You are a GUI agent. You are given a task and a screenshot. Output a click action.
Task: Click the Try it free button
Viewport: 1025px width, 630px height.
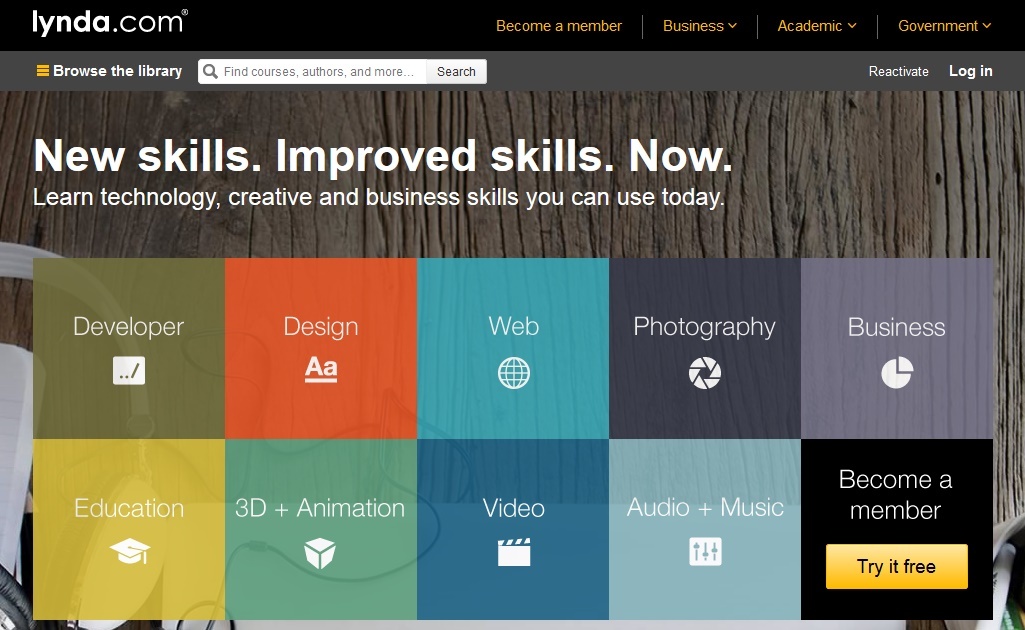point(897,567)
